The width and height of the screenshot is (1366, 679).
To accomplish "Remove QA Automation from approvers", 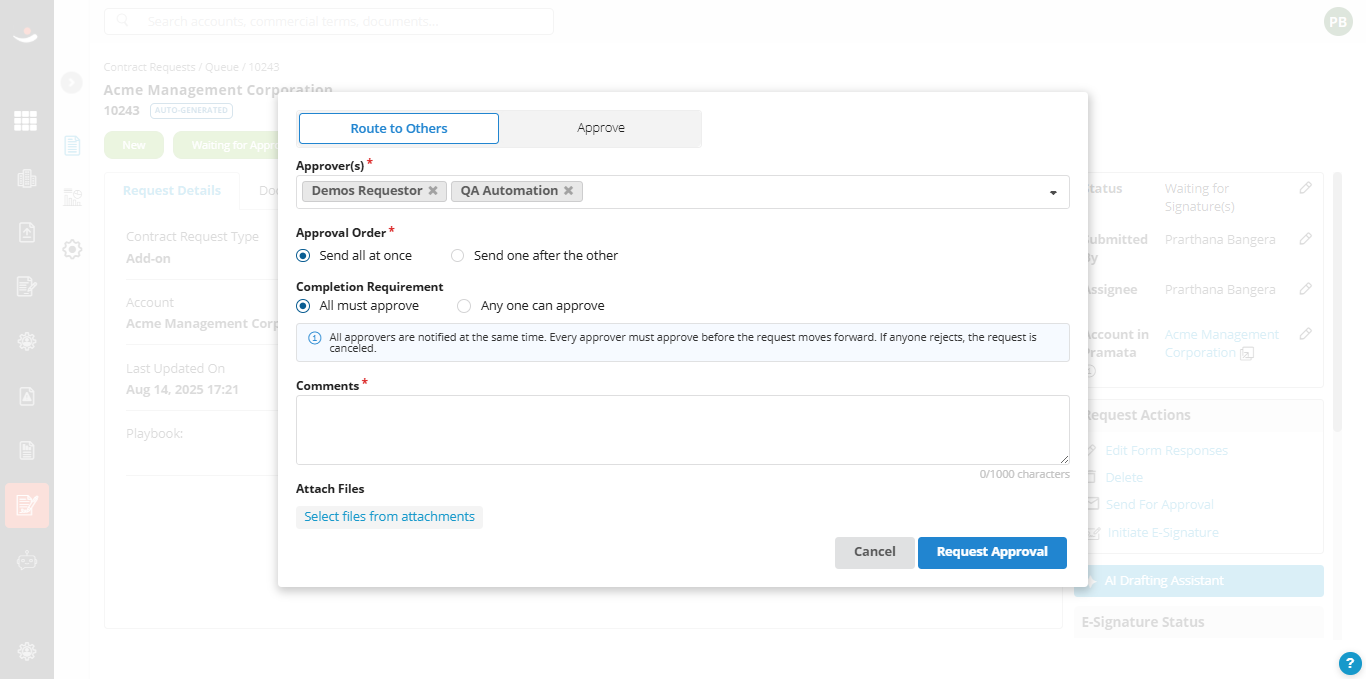I will 568,191.
